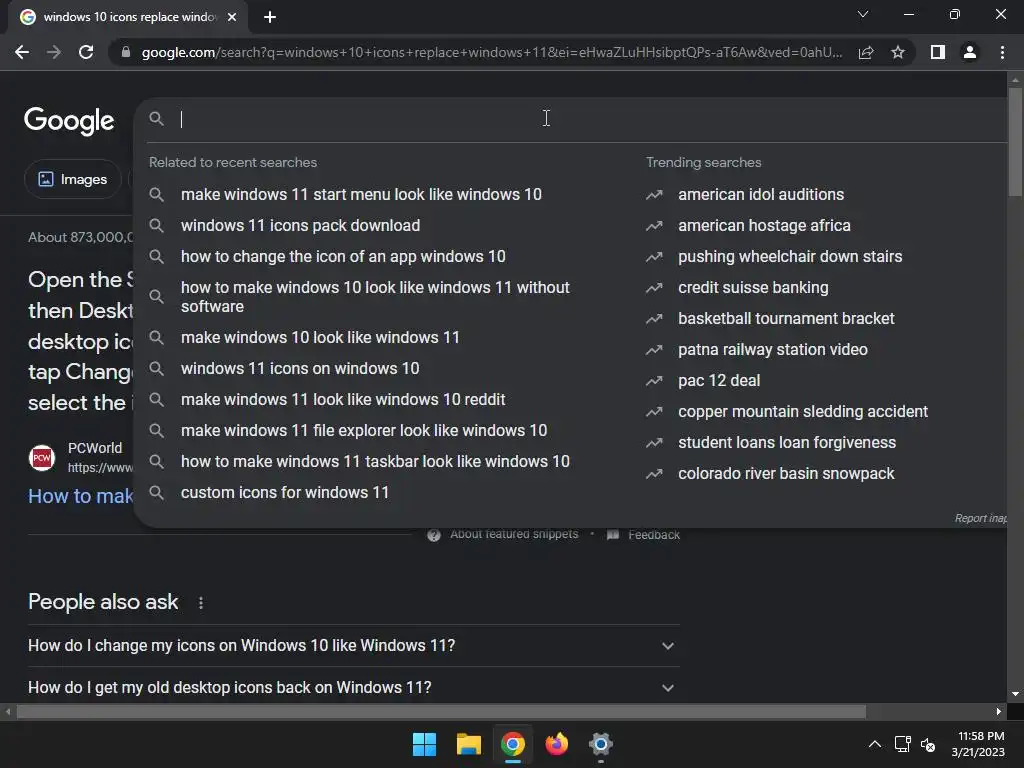The width and height of the screenshot is (1024, 768).
Task: Open the Chrome side panel
Action: click(938, 52)
